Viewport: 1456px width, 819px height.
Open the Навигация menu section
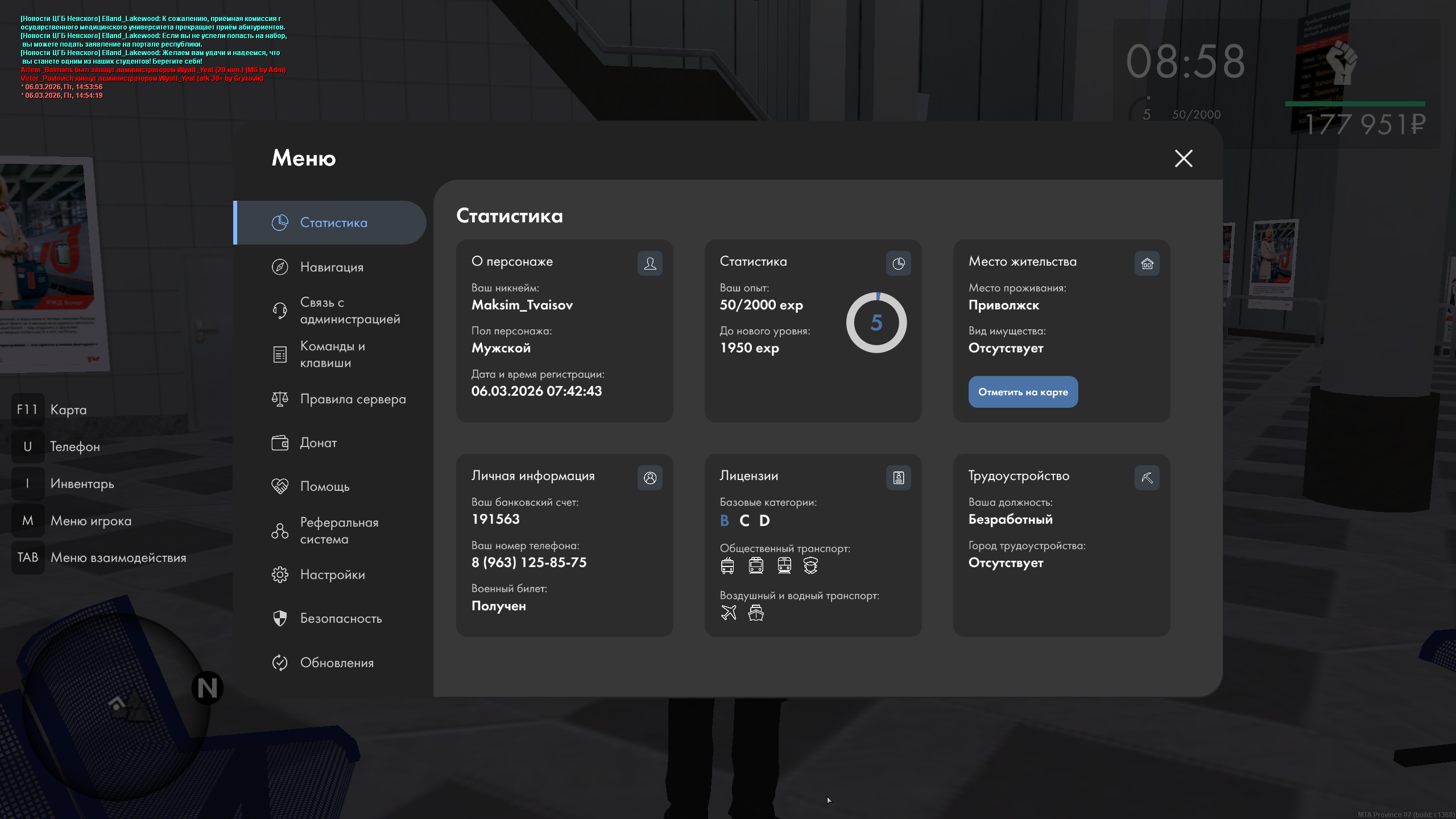pyautogui.click(x=332, y=267)
